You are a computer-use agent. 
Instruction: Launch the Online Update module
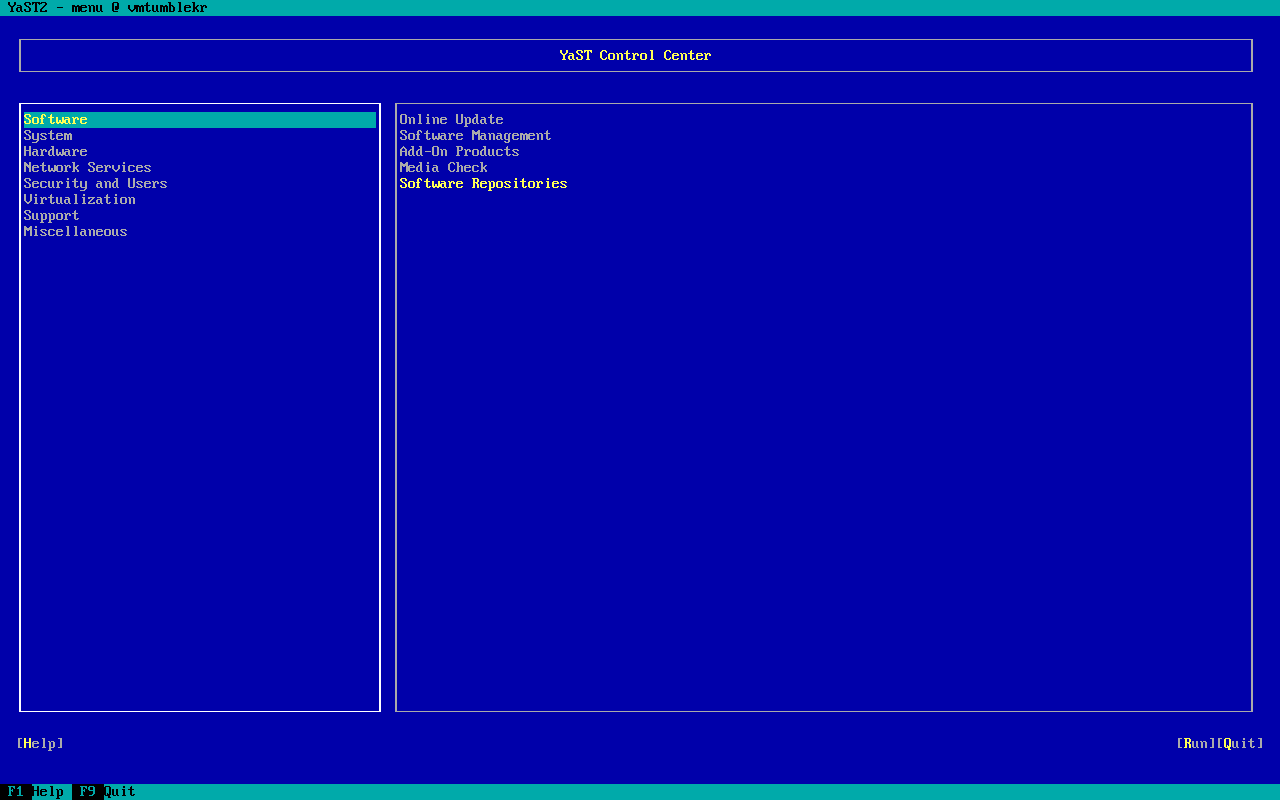coord(451,120)
